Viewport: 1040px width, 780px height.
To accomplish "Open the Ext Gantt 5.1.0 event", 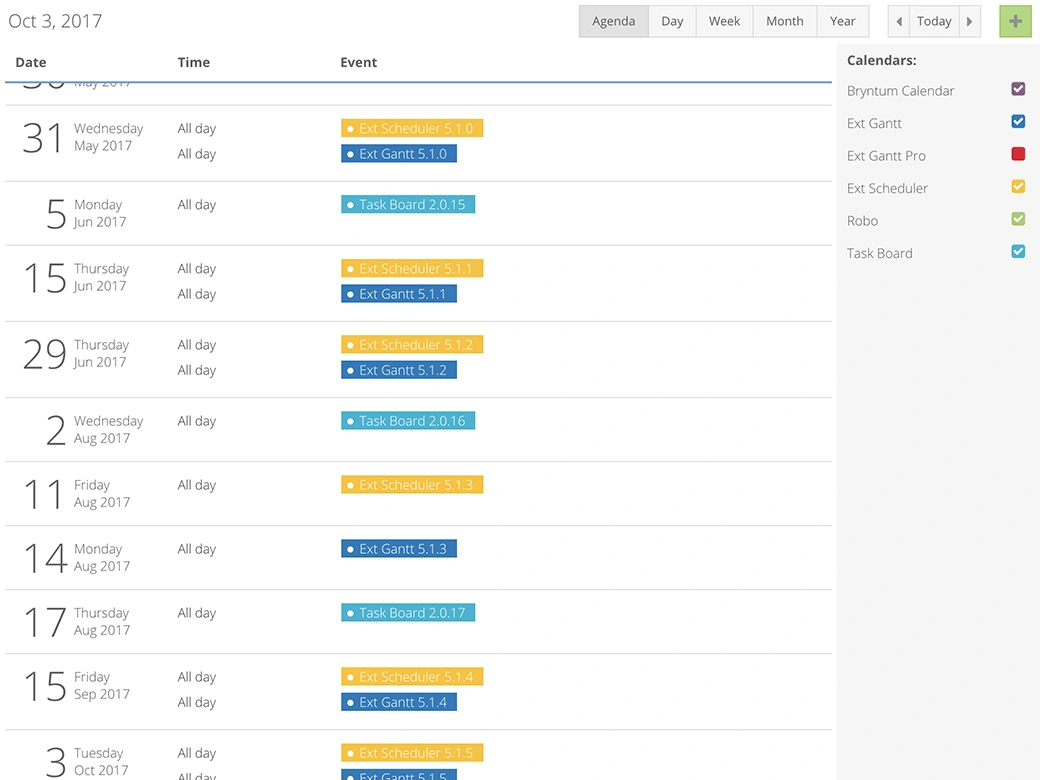I will 399,154.
